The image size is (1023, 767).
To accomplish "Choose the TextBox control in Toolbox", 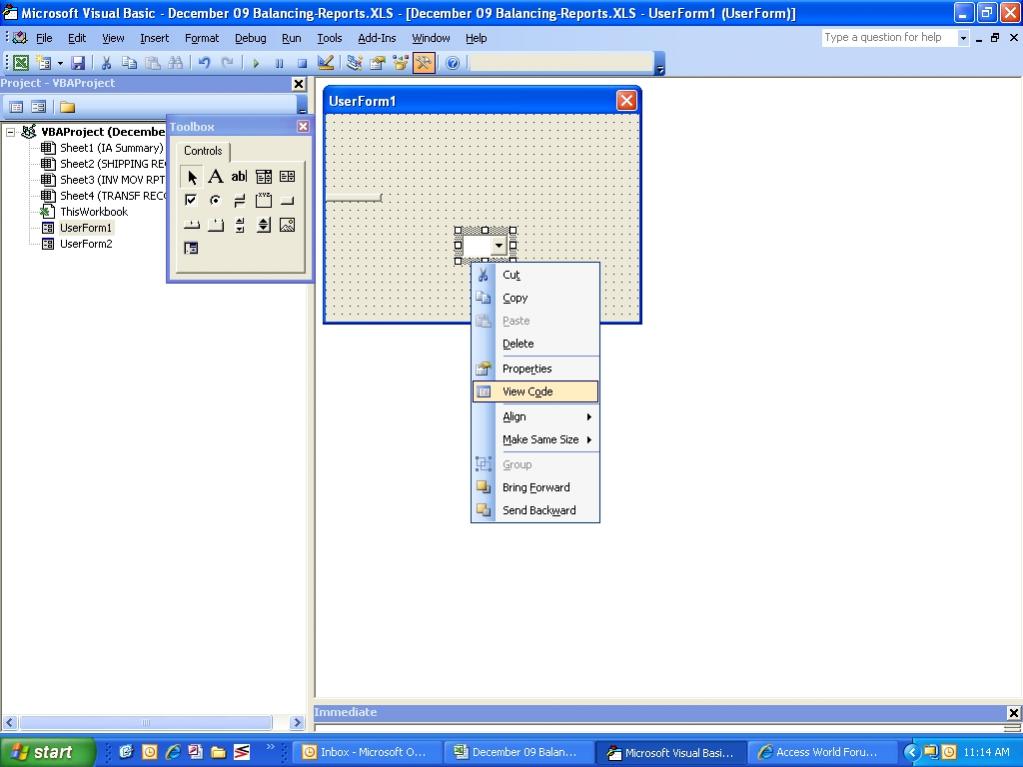I will coord(239,177).
